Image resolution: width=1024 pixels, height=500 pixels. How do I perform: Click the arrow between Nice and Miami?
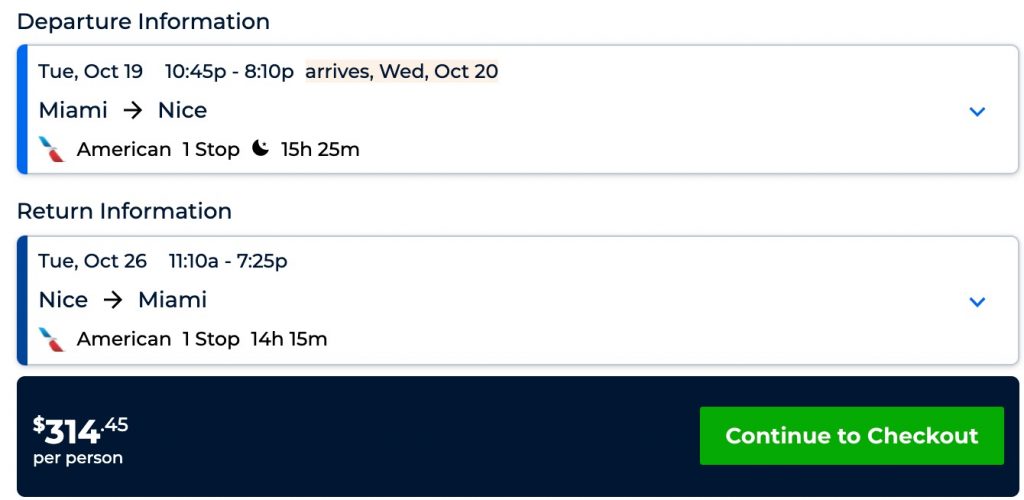[x=112, y=300]
